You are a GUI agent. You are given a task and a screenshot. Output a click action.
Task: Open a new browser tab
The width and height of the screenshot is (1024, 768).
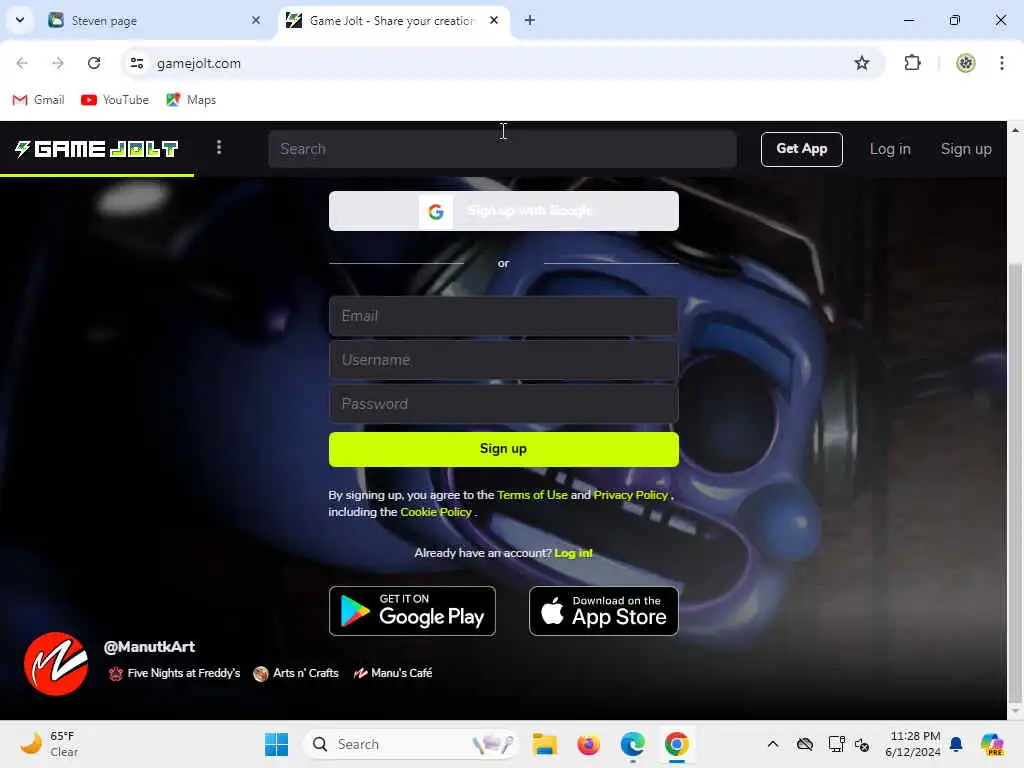(530, 20)
